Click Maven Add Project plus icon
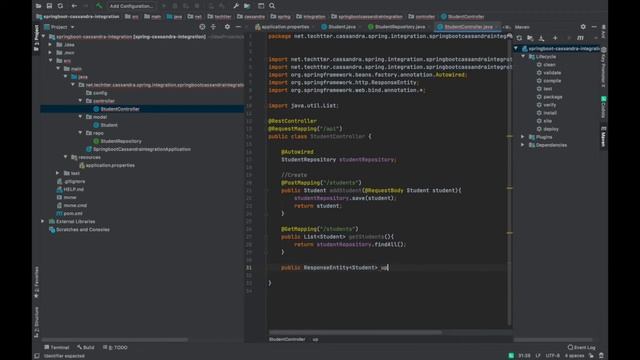The height and width of the screenshot is (360, 640). click(555, 38)
